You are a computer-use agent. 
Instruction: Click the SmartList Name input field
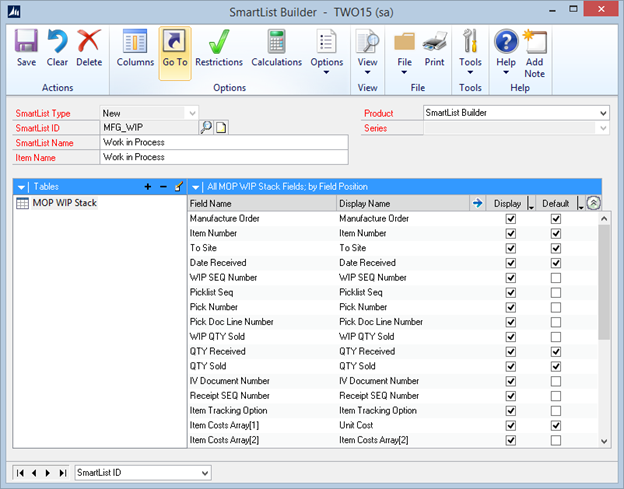tap(224, 142)
